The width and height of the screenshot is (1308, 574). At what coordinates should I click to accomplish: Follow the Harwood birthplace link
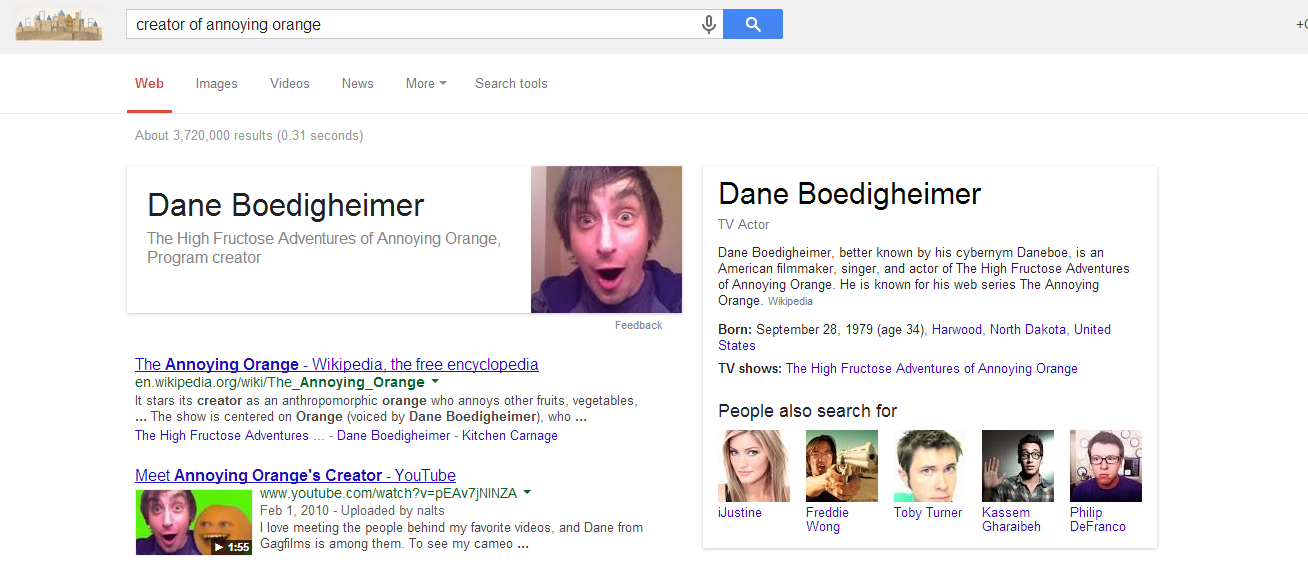[x=956, y=330]
